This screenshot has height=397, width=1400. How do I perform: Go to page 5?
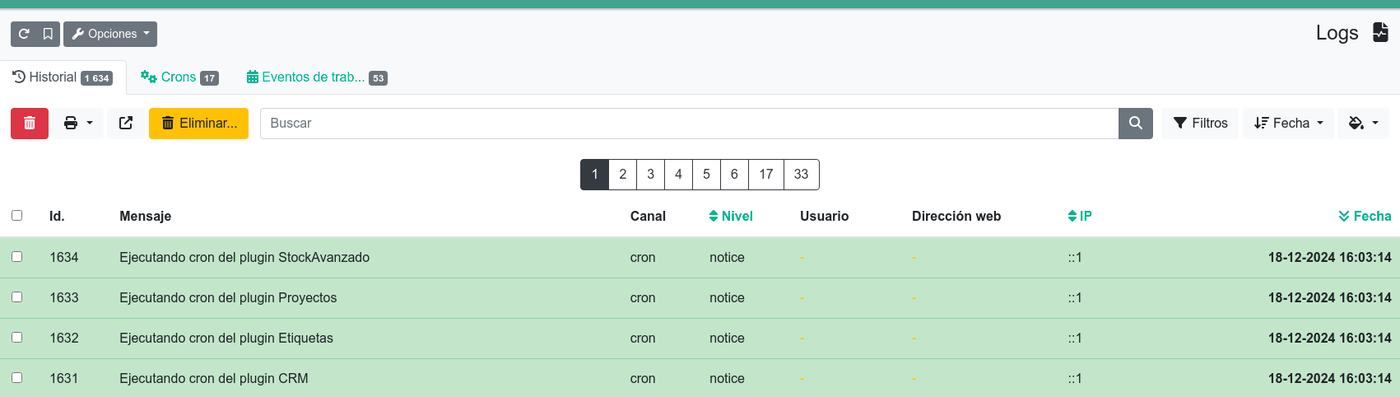(x=706, y=174)
